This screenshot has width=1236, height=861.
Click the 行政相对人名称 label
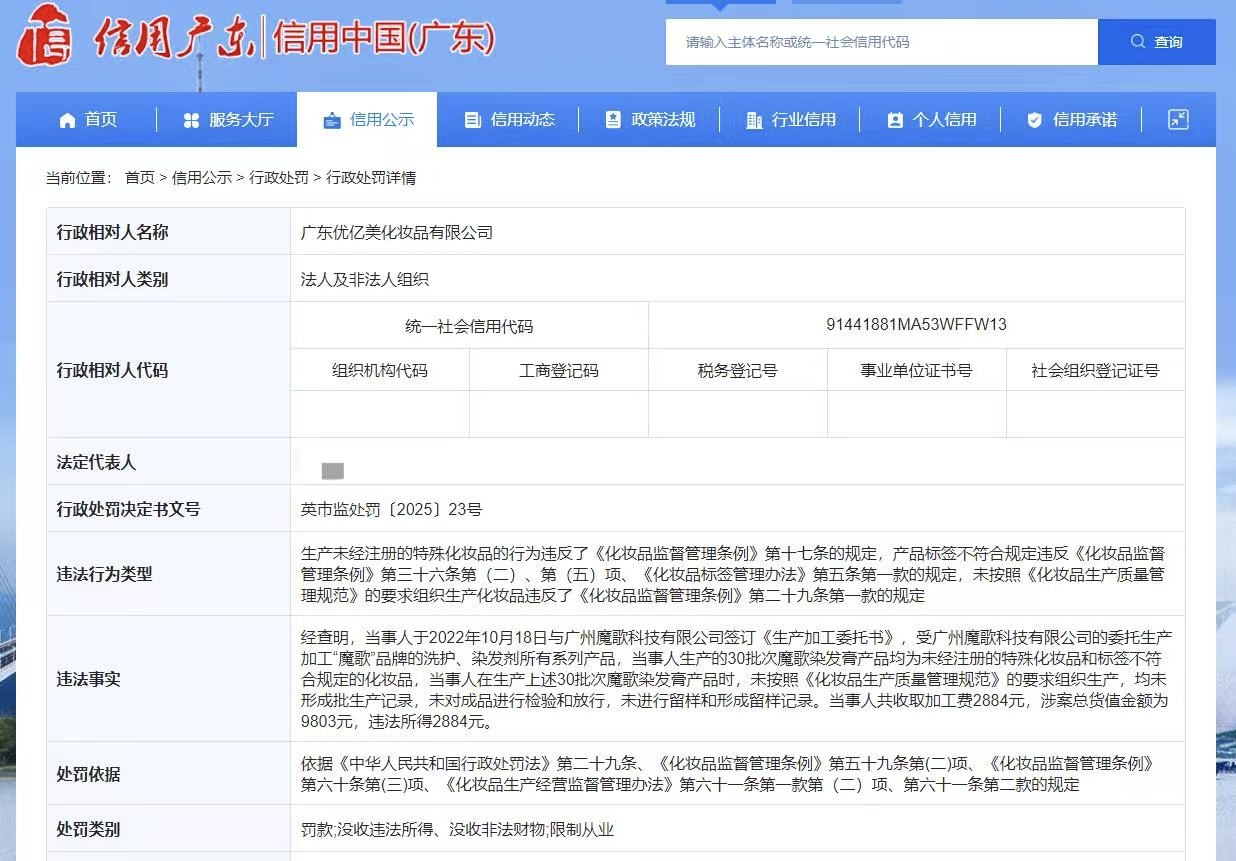(112, 232)
